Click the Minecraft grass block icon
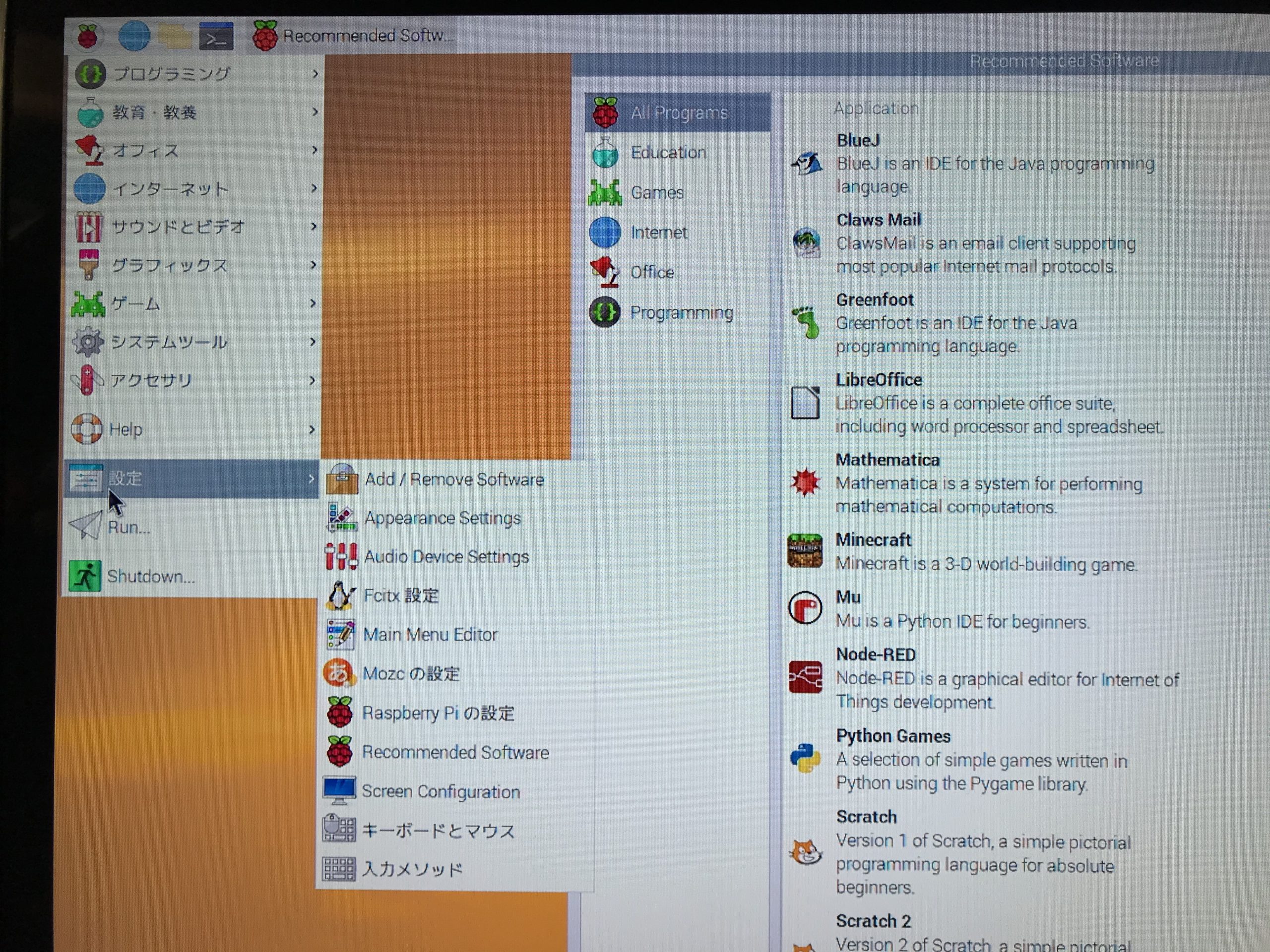 (x=804, y=550)
